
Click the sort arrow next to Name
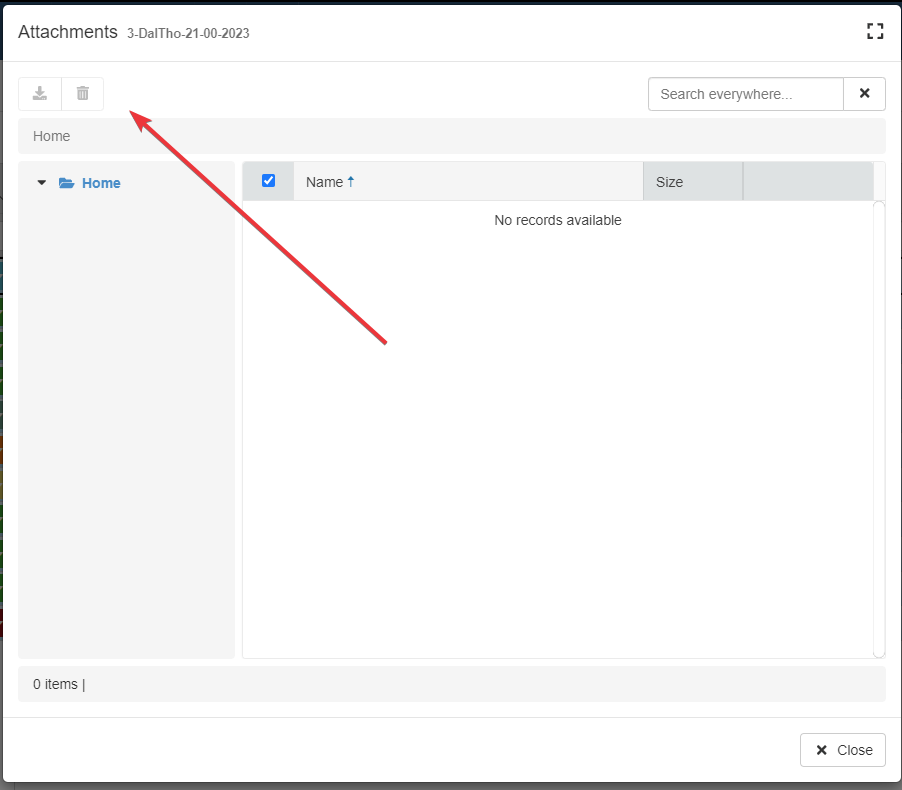351,182
